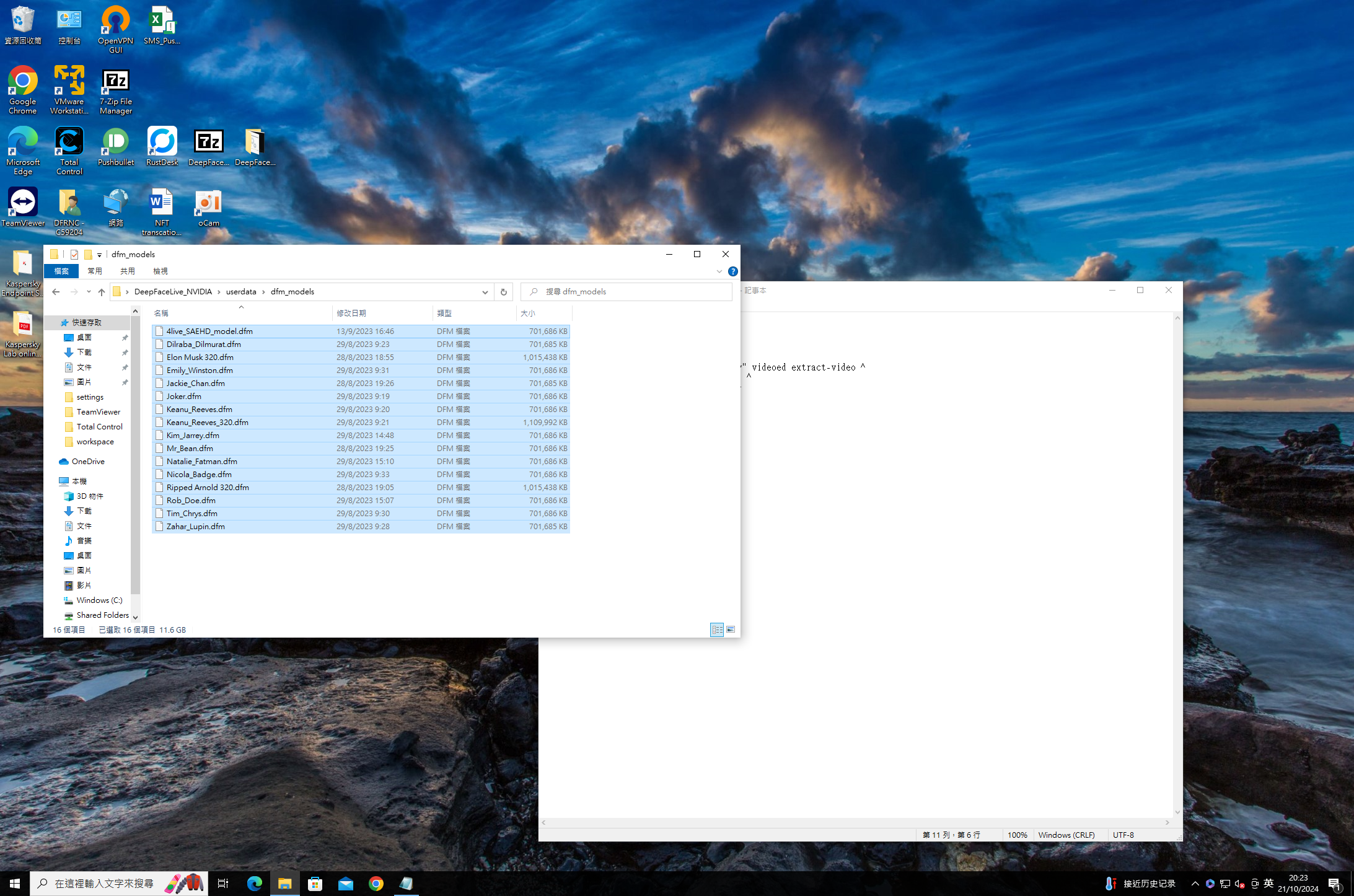This screenshot has width=1354, height=896.
Task: Open Total Control desktop shortcut
Action: click(x=69, y=151)
